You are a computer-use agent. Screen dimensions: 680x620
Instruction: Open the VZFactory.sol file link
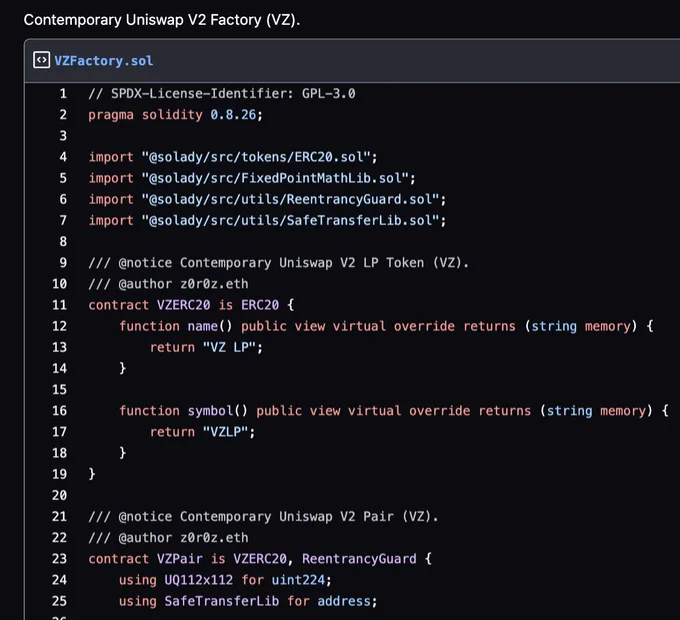tap(104, 61)
